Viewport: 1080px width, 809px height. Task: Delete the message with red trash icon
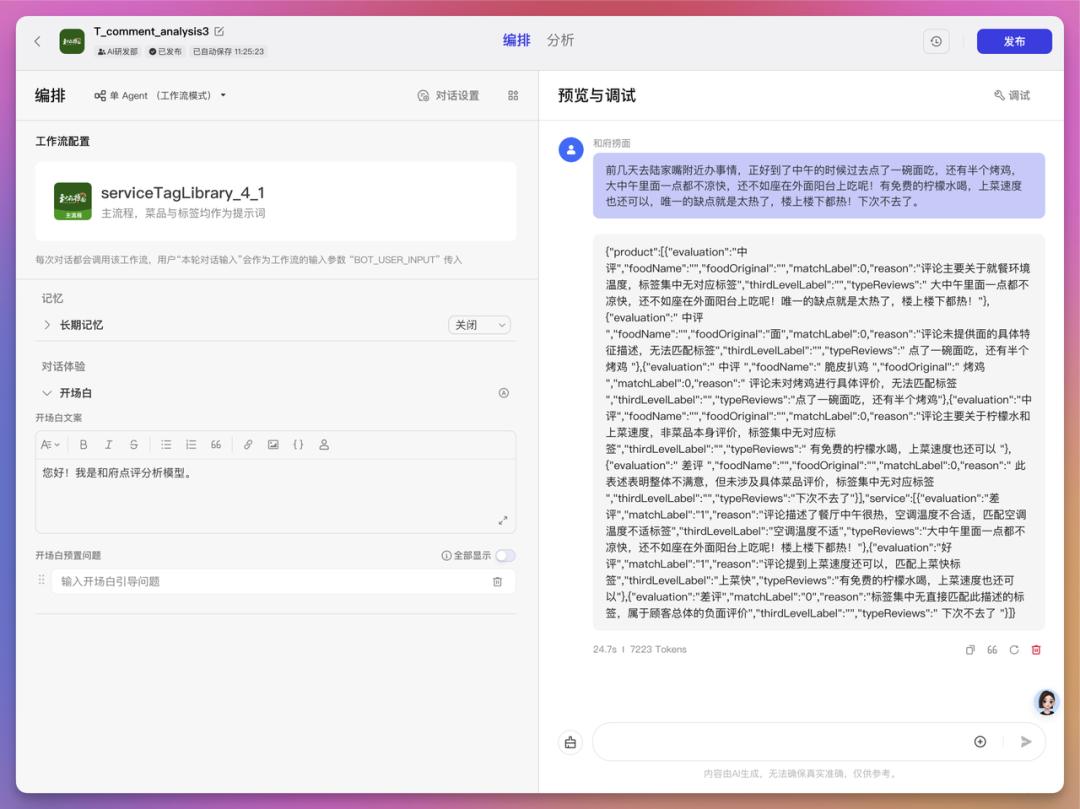1036,650
